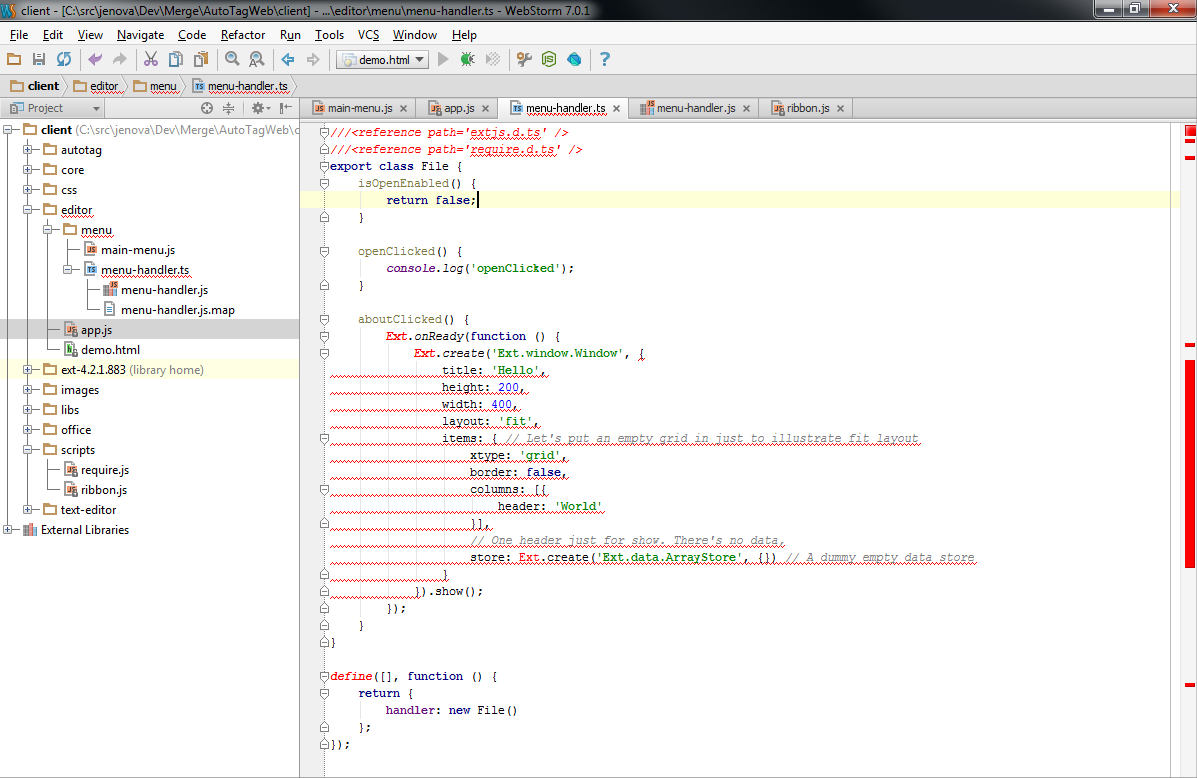Click the Paste clipboard icon

pos(201,60)
